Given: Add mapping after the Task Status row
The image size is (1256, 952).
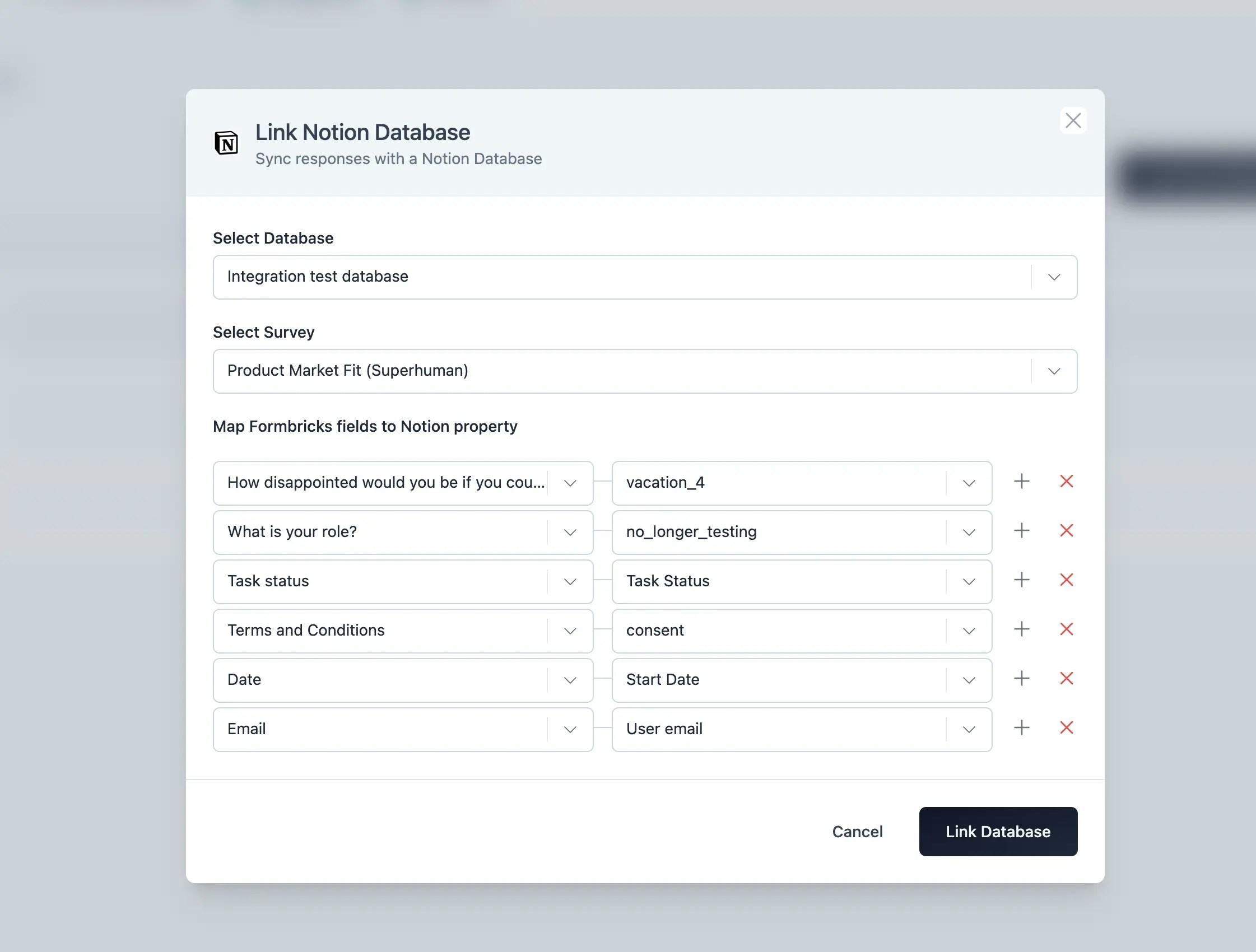Looking at the screenshot, I should [1021, 580].
